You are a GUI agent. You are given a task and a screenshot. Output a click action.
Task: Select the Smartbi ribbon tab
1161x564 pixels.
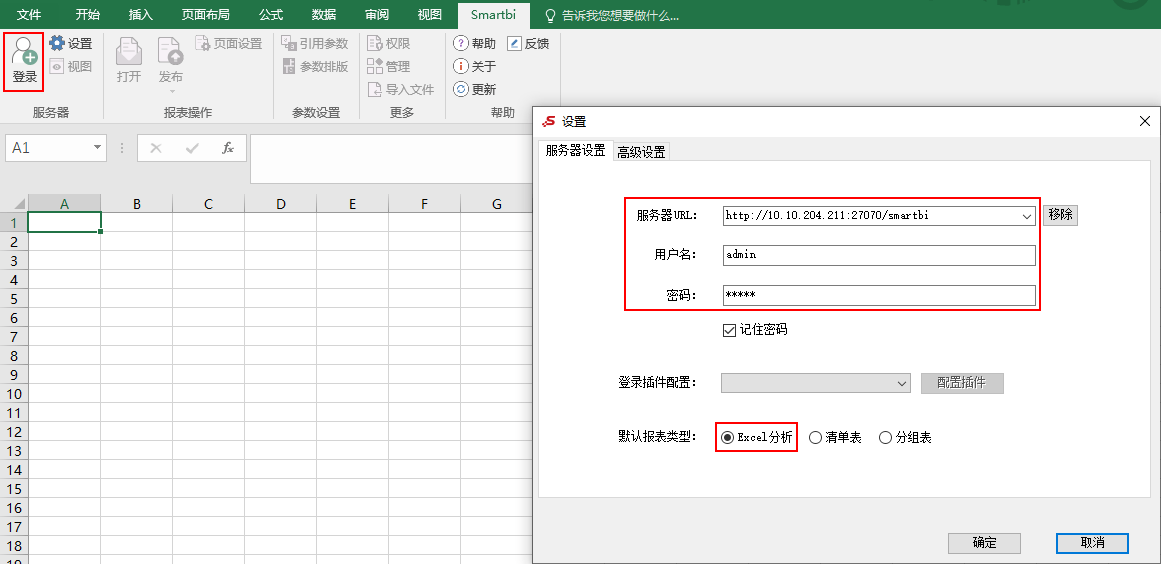(494, 15)
